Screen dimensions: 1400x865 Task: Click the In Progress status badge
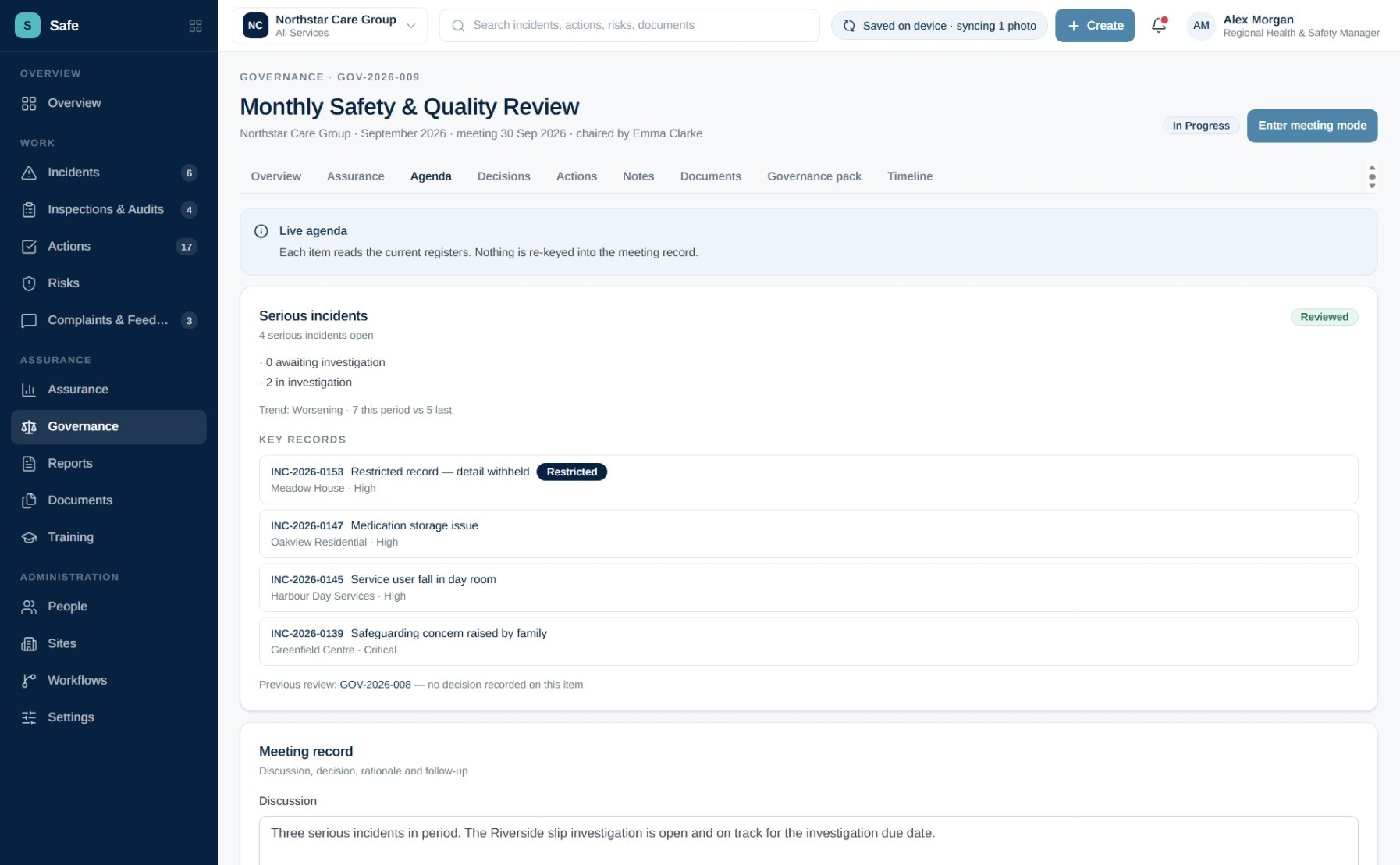1200,126
